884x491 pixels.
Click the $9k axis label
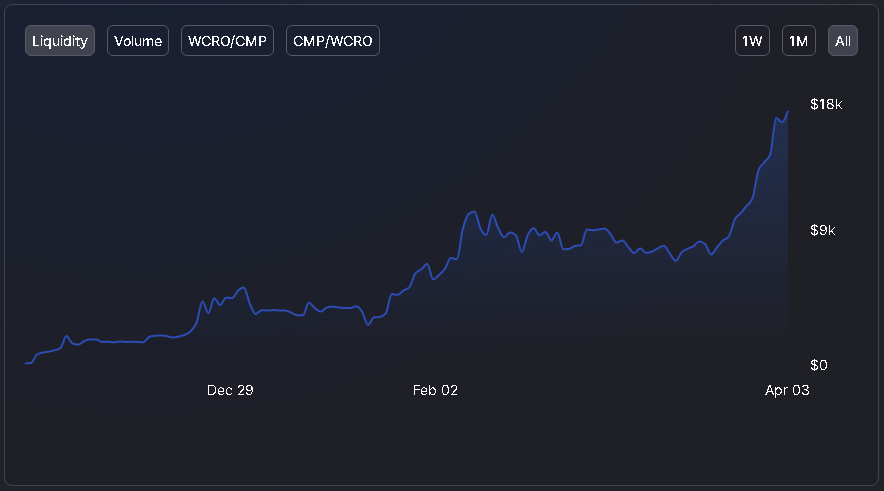(823, 230)
